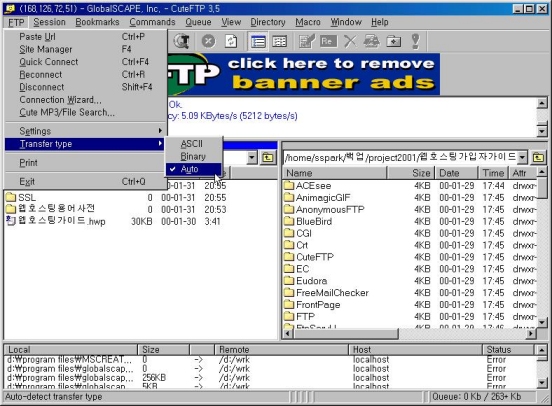Image resolution: width=552 pixels, height=406 pixels.
Task: Switch to the details view toolbar icon
Action: (x=280, y=42)
